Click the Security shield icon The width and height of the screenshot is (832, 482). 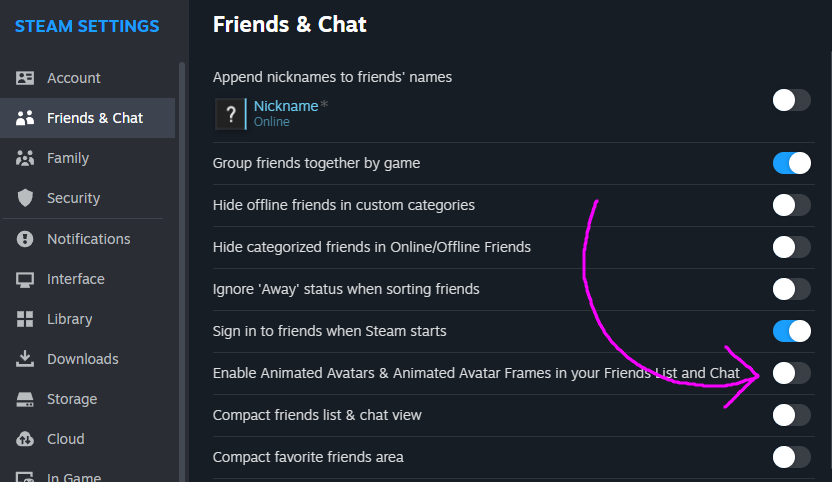[x=26, y=198]
